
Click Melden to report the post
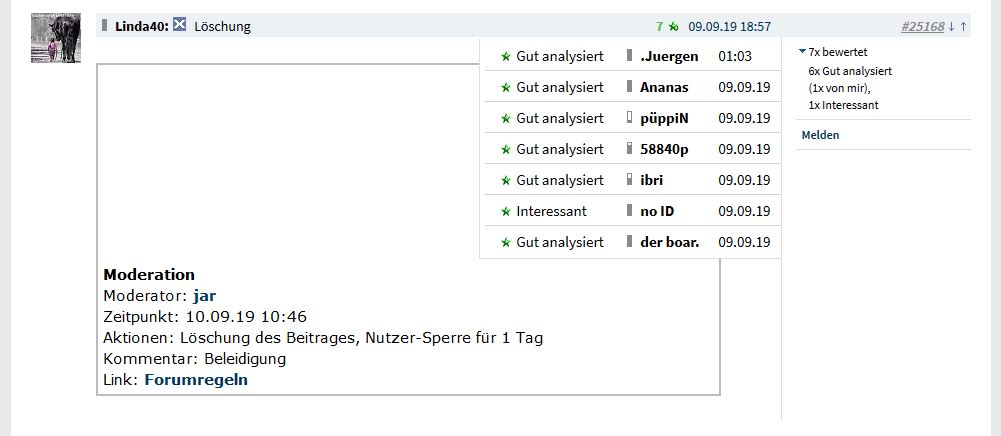pyautogui.click(x=820, y=135)
